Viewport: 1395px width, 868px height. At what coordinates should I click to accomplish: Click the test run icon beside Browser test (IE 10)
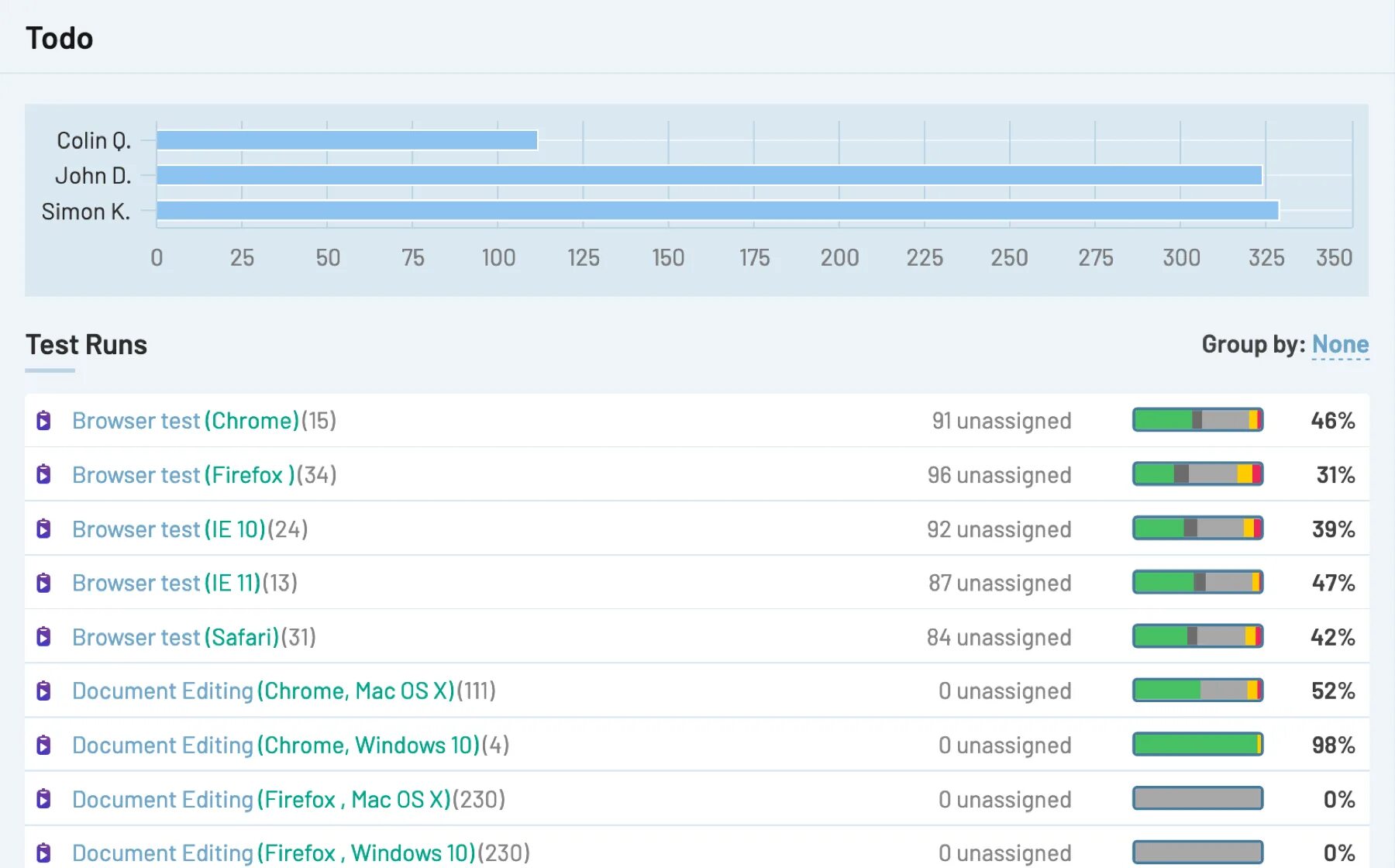pos(44,529)
